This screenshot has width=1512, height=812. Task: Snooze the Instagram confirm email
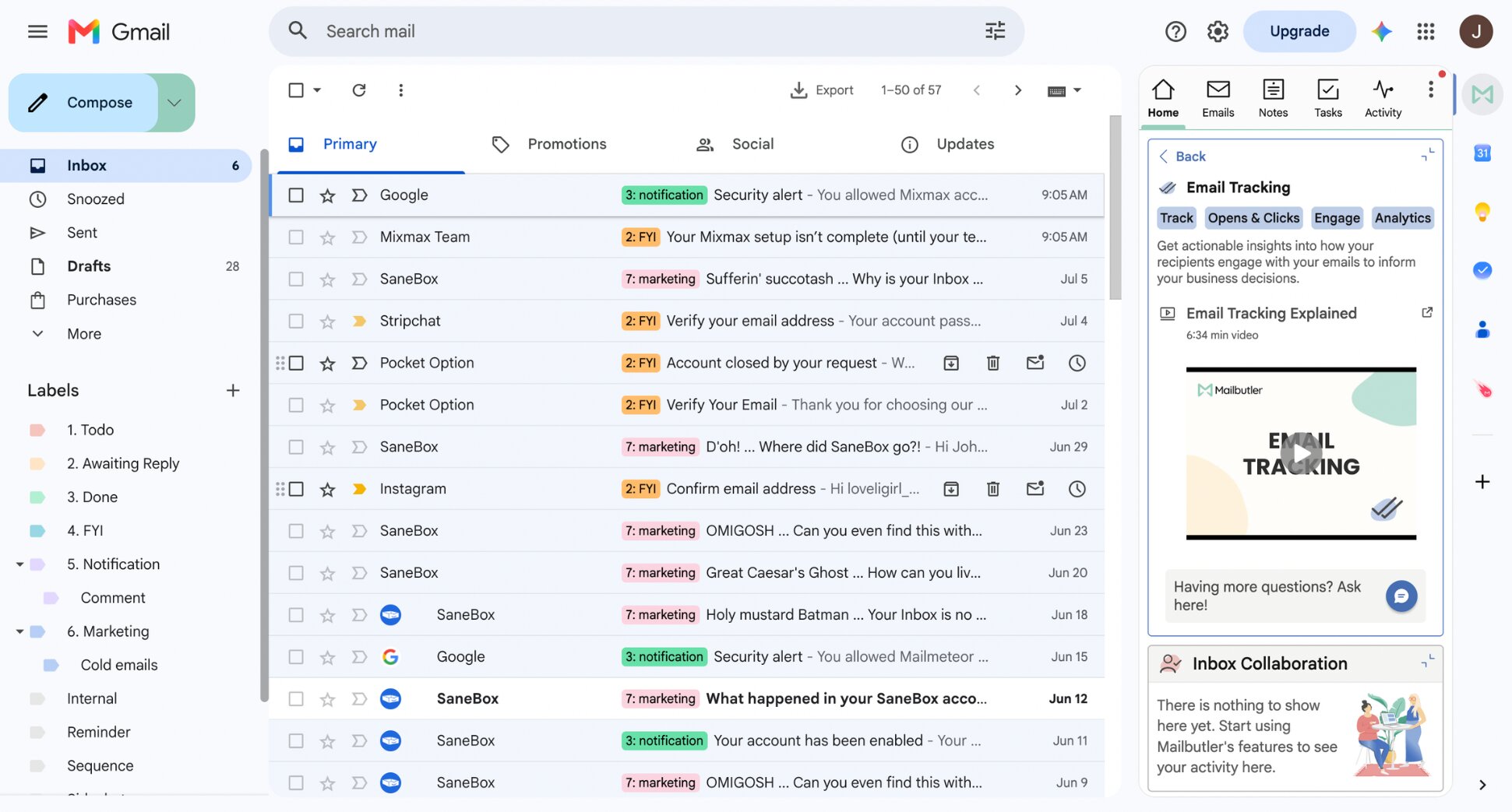[x=1077, y=489]
